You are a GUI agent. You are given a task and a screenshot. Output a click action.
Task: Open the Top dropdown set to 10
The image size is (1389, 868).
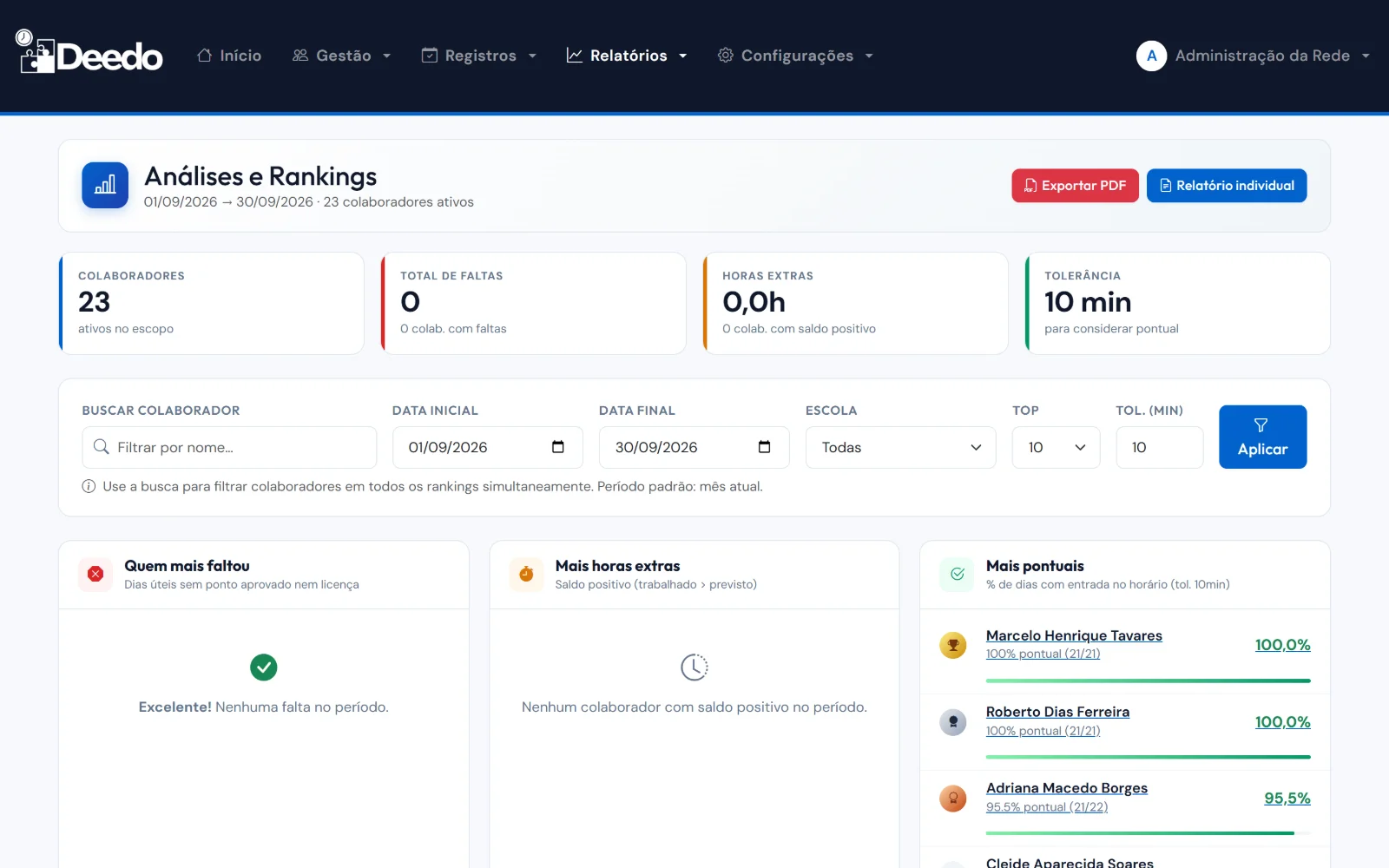pos(1056,447)
